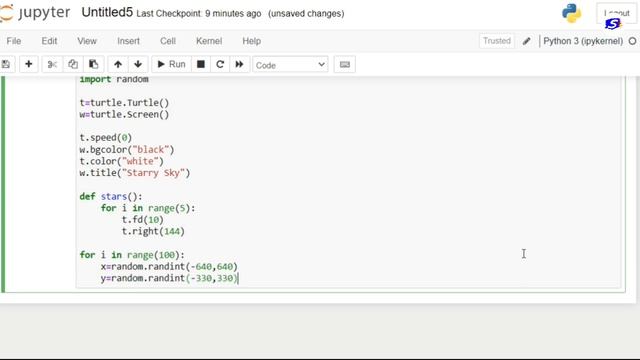
Task: Click the for i in range(5): line
Action: (x=148, y=208)
